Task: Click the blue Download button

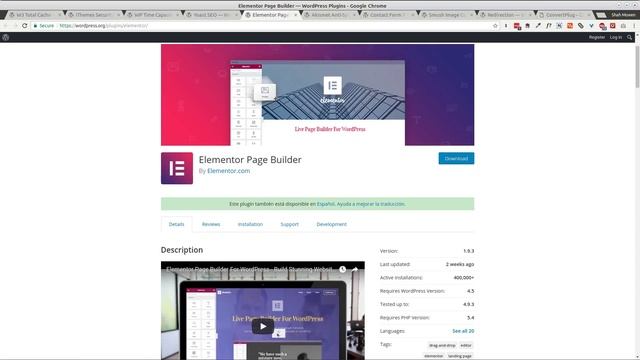Action: pyautogui.click(x=456, y=158)
